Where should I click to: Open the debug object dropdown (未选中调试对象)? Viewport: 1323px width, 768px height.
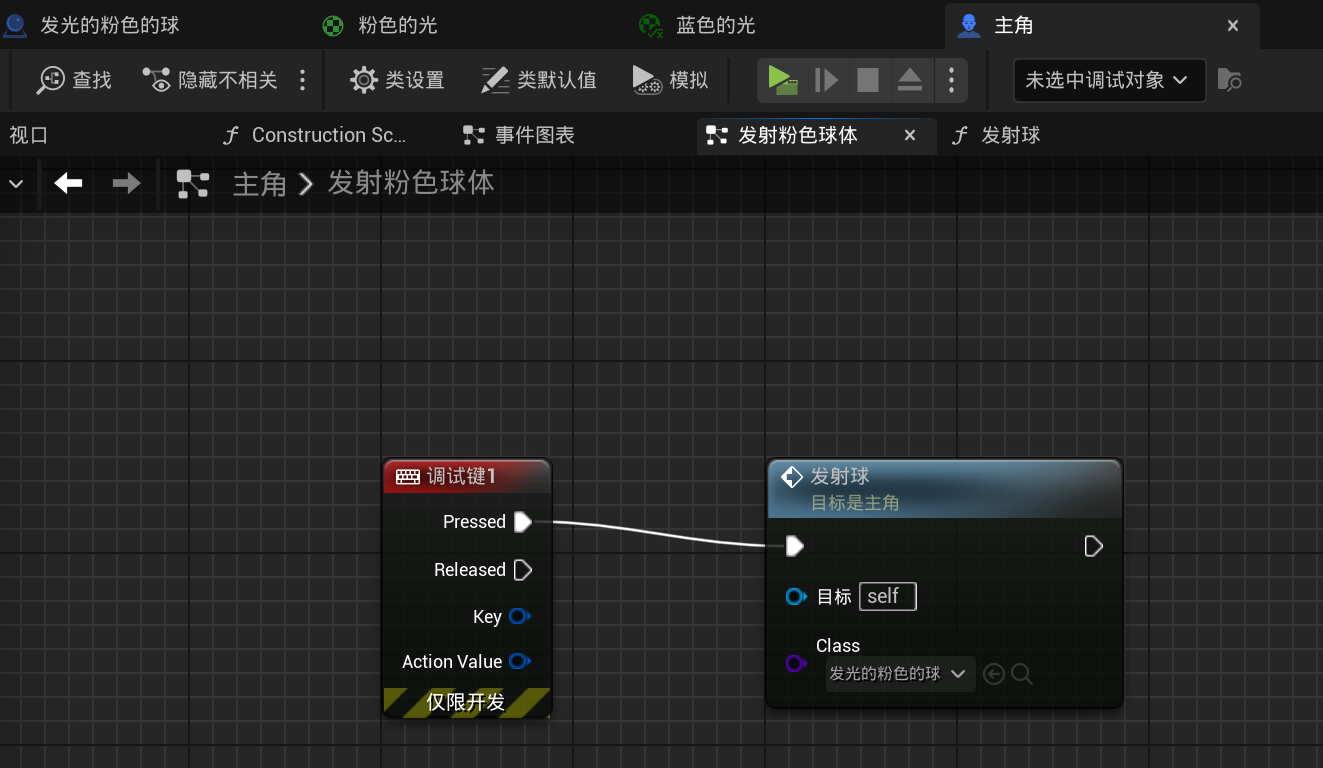(x=1108, y=80)
